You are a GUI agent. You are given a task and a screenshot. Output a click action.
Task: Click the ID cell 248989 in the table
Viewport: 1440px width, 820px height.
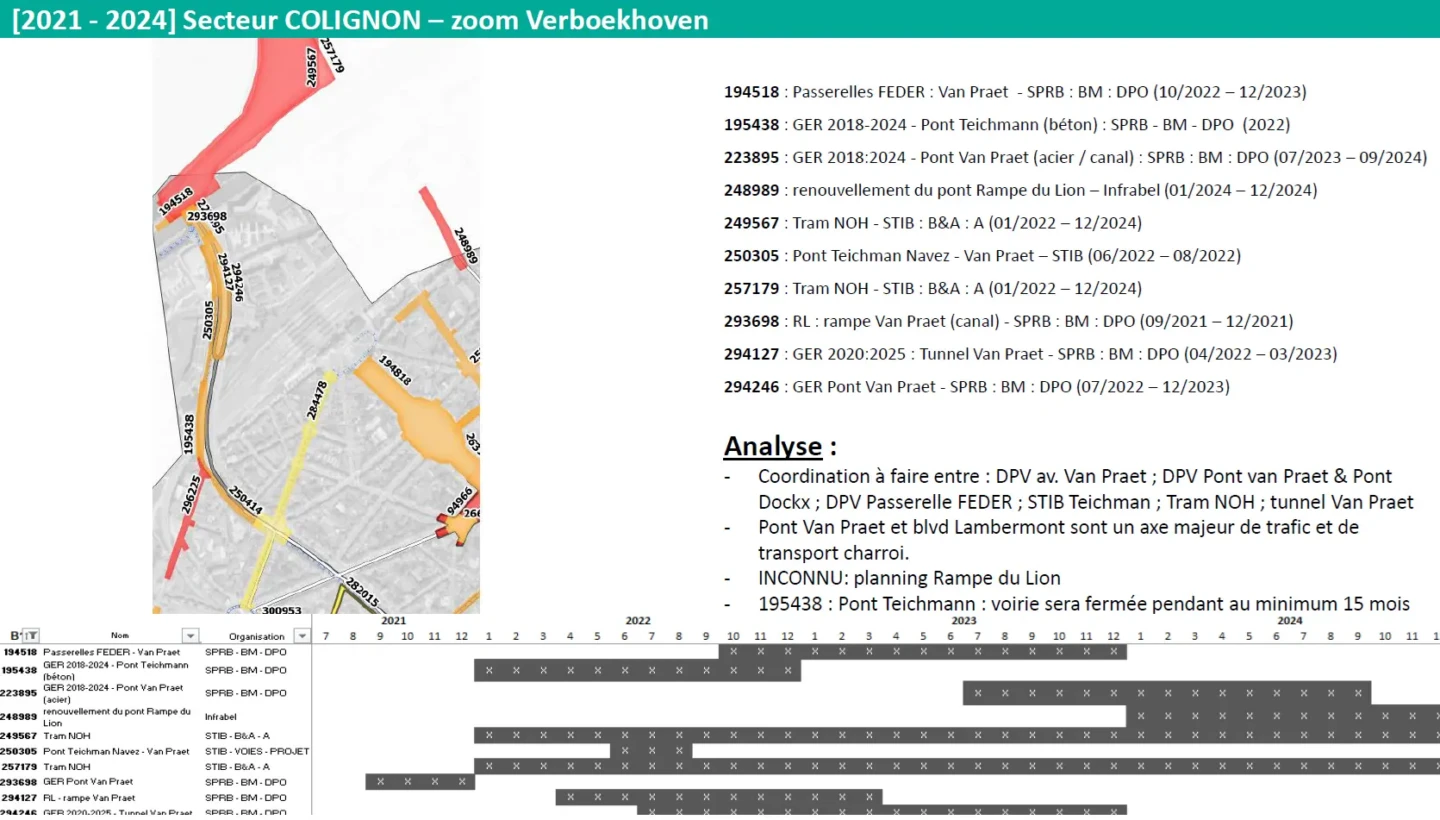[20, 717]
